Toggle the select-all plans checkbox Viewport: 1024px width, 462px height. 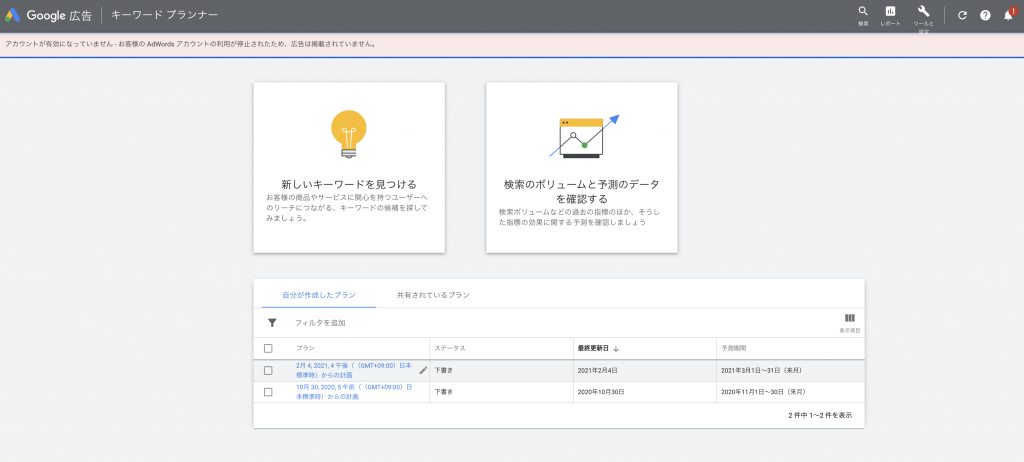(268, 348)
